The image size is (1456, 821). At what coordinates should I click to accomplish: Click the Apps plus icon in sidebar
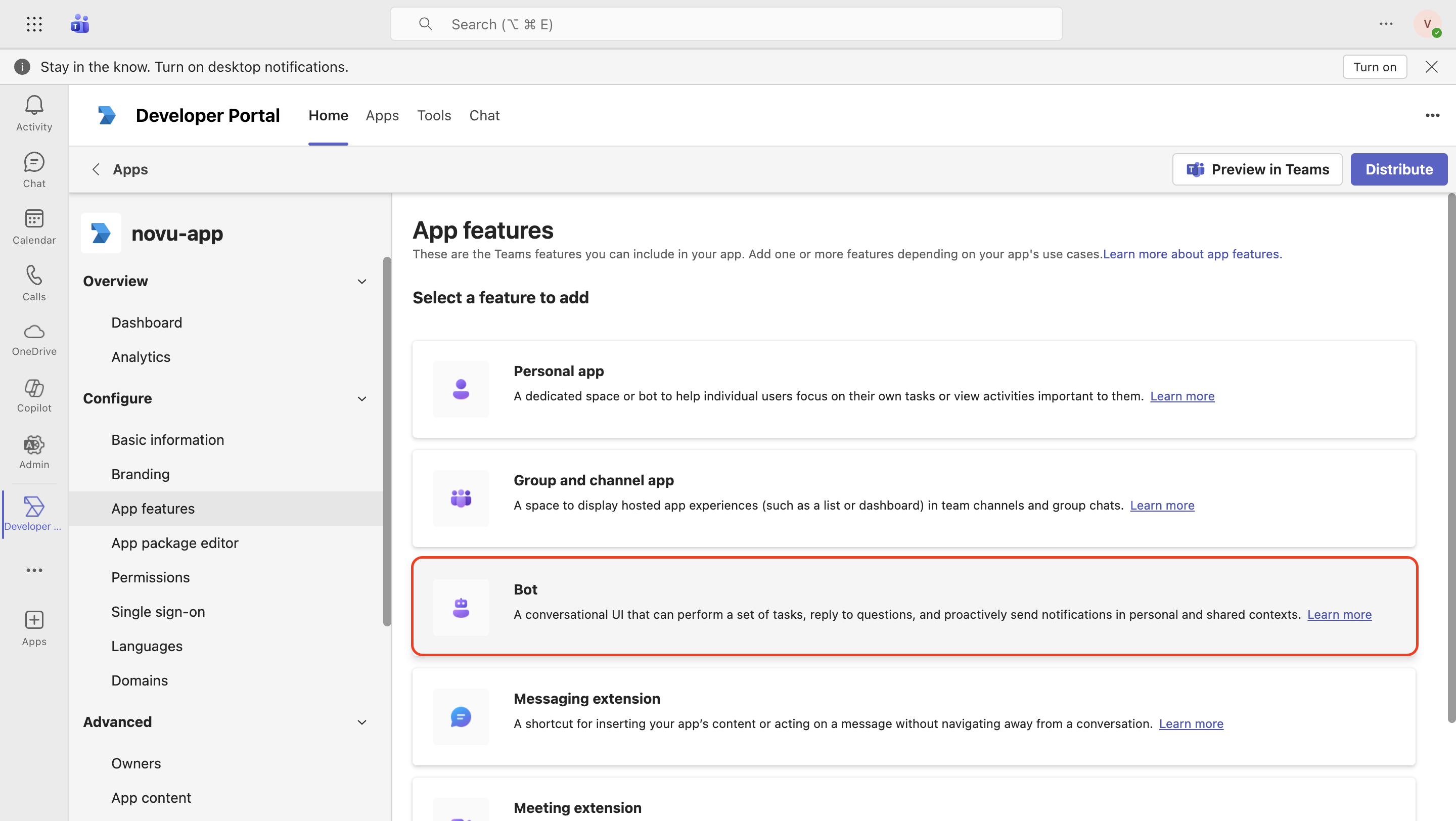34,627
